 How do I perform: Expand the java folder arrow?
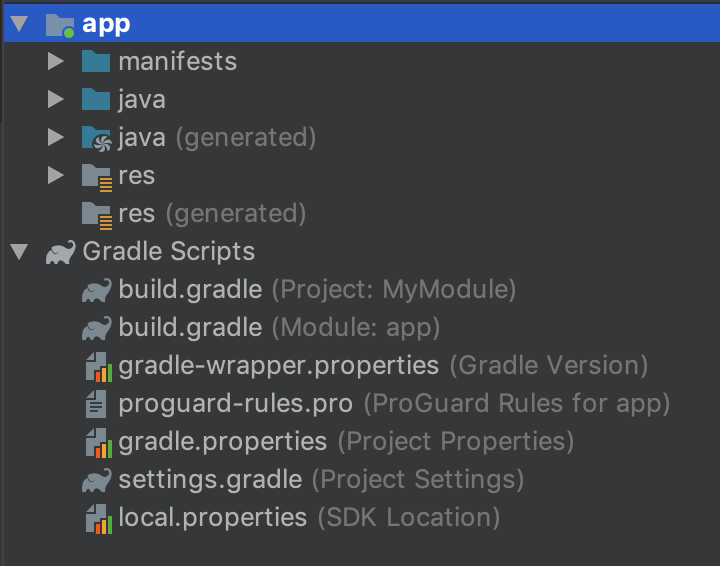56,99
